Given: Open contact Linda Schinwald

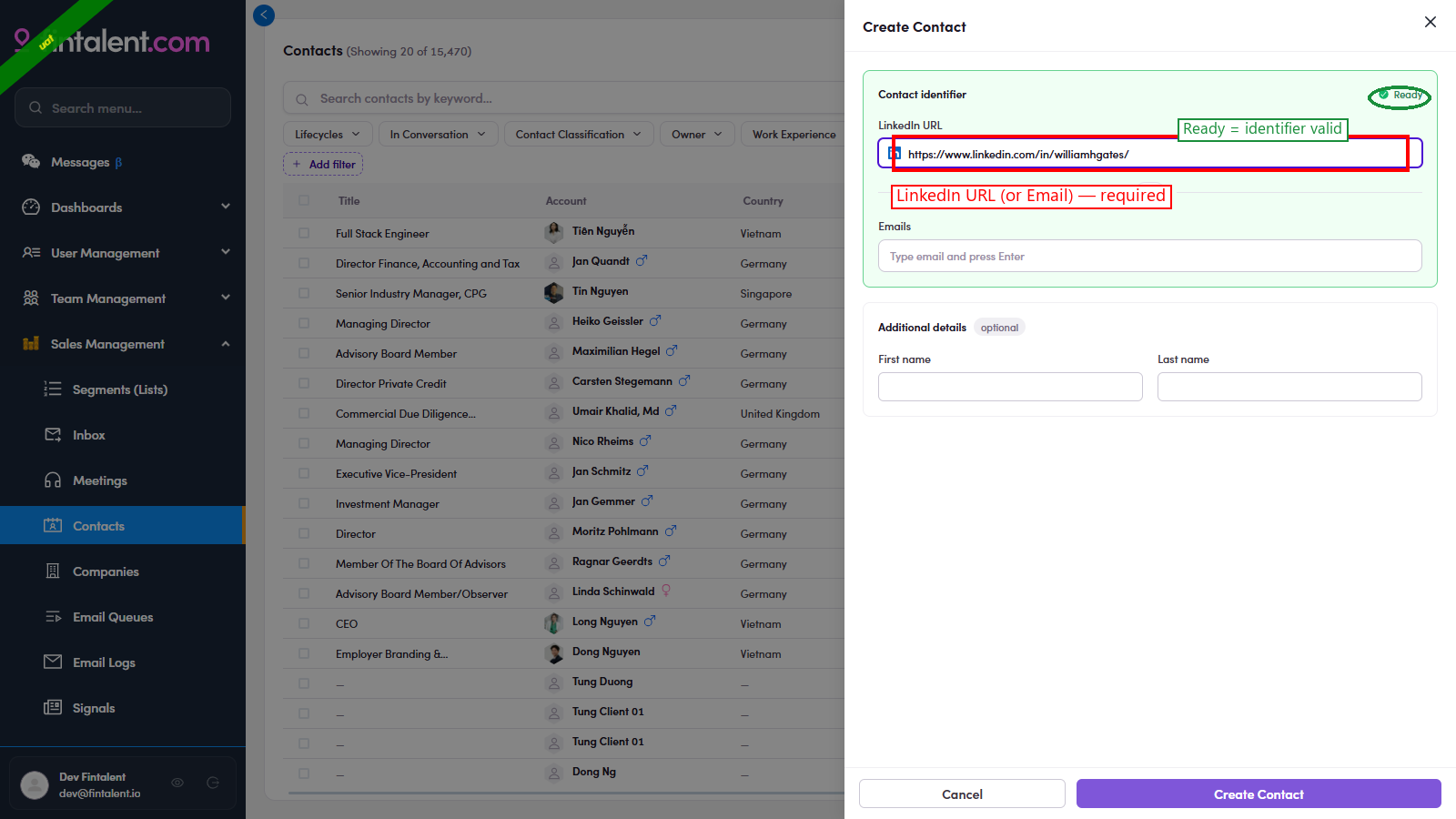Looking at the screenshot, I should [613, 591].
